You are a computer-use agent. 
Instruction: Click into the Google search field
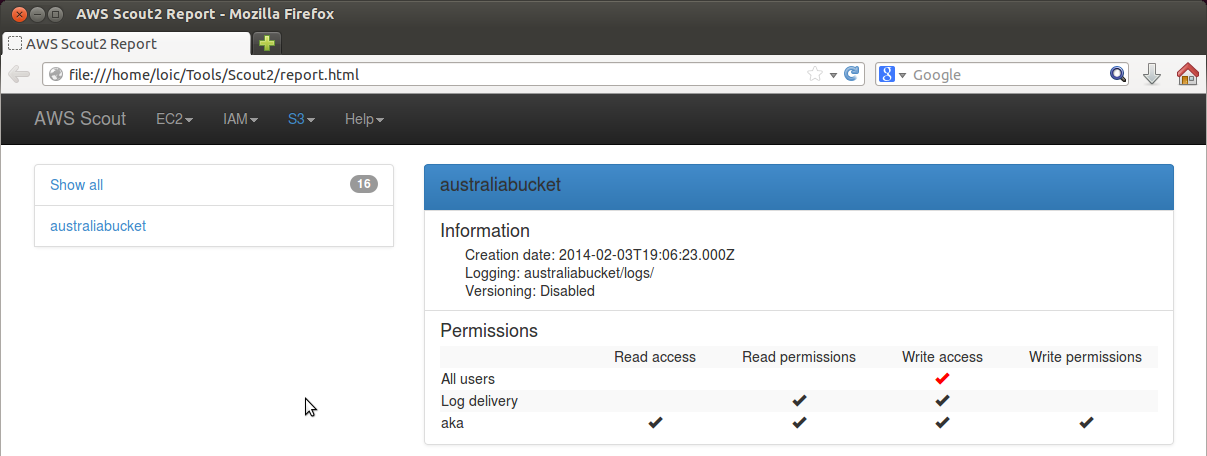1008,75
